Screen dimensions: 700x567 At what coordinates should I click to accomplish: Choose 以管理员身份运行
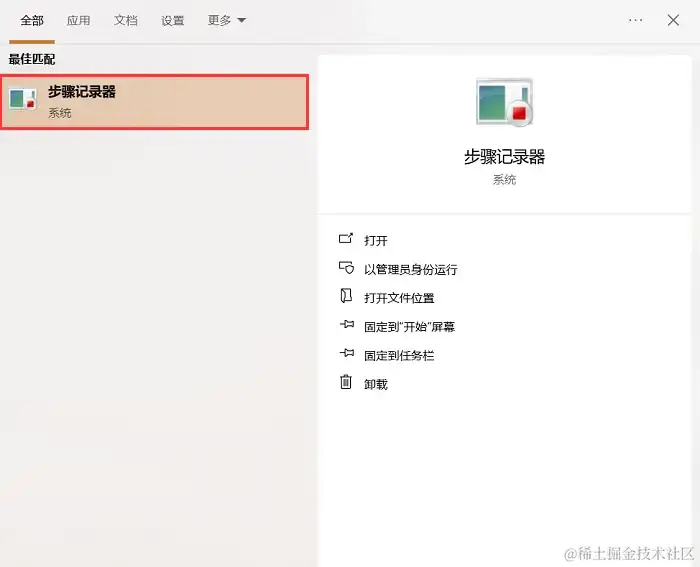411,269
